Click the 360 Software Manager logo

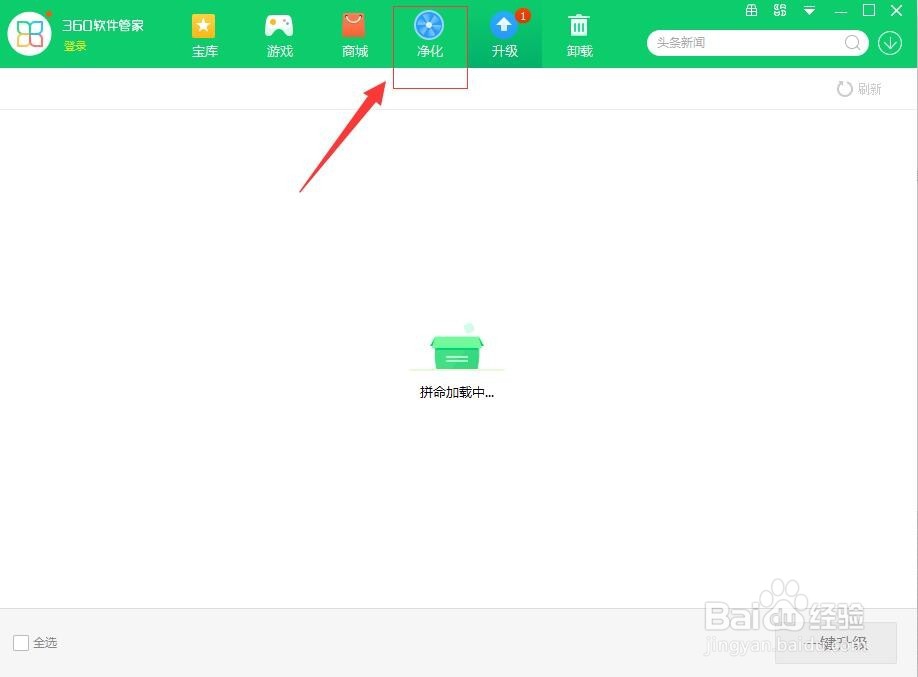(x=29, y=33)
